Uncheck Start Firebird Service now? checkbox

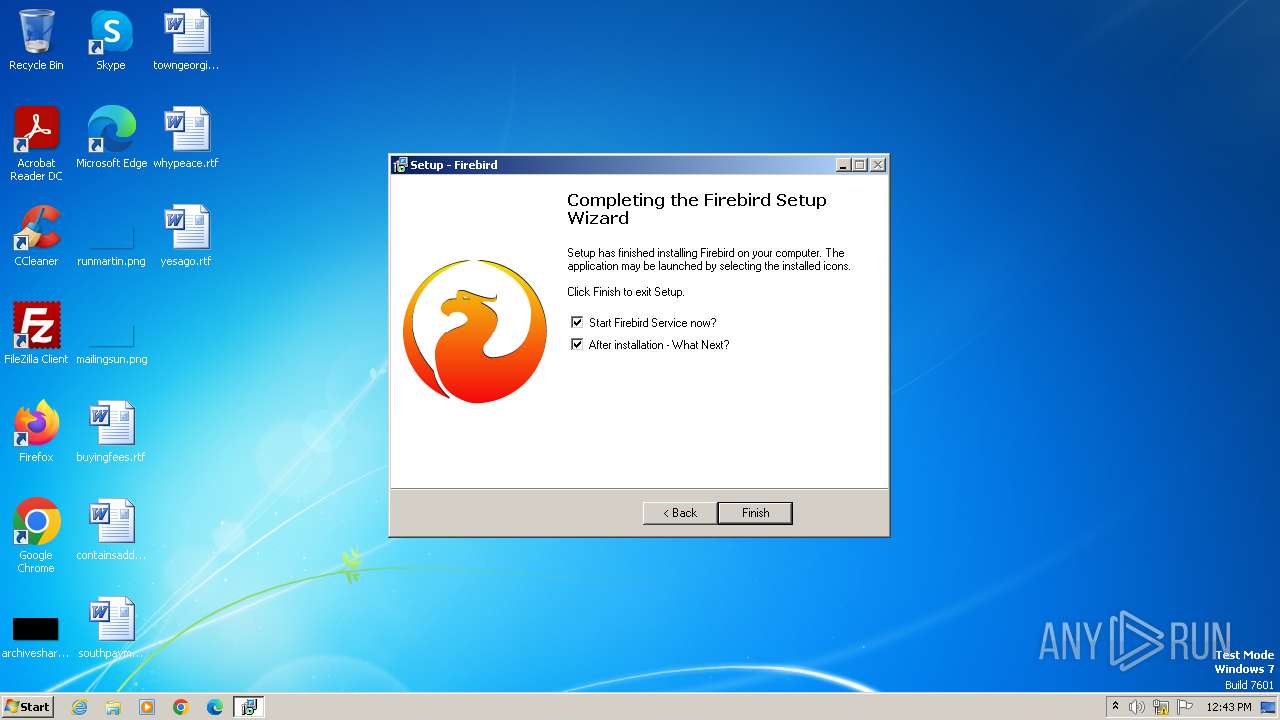click(576, 323)
